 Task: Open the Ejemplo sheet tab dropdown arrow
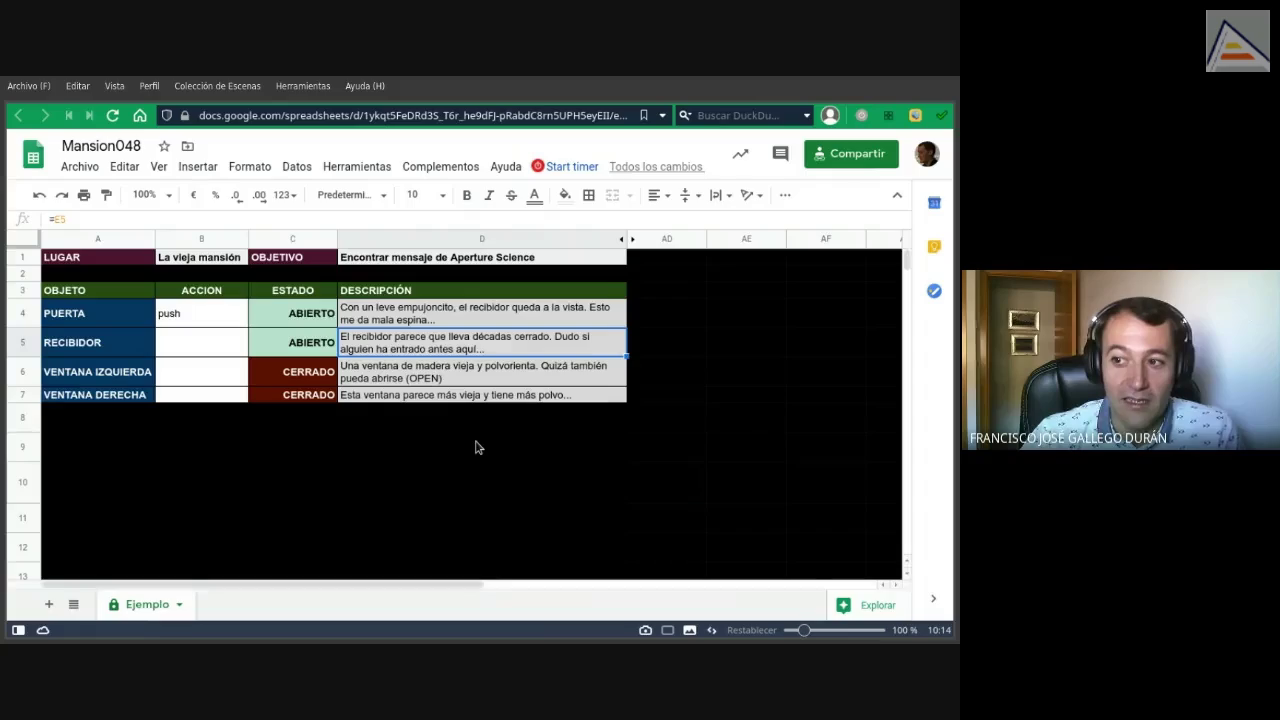point(179,605)
